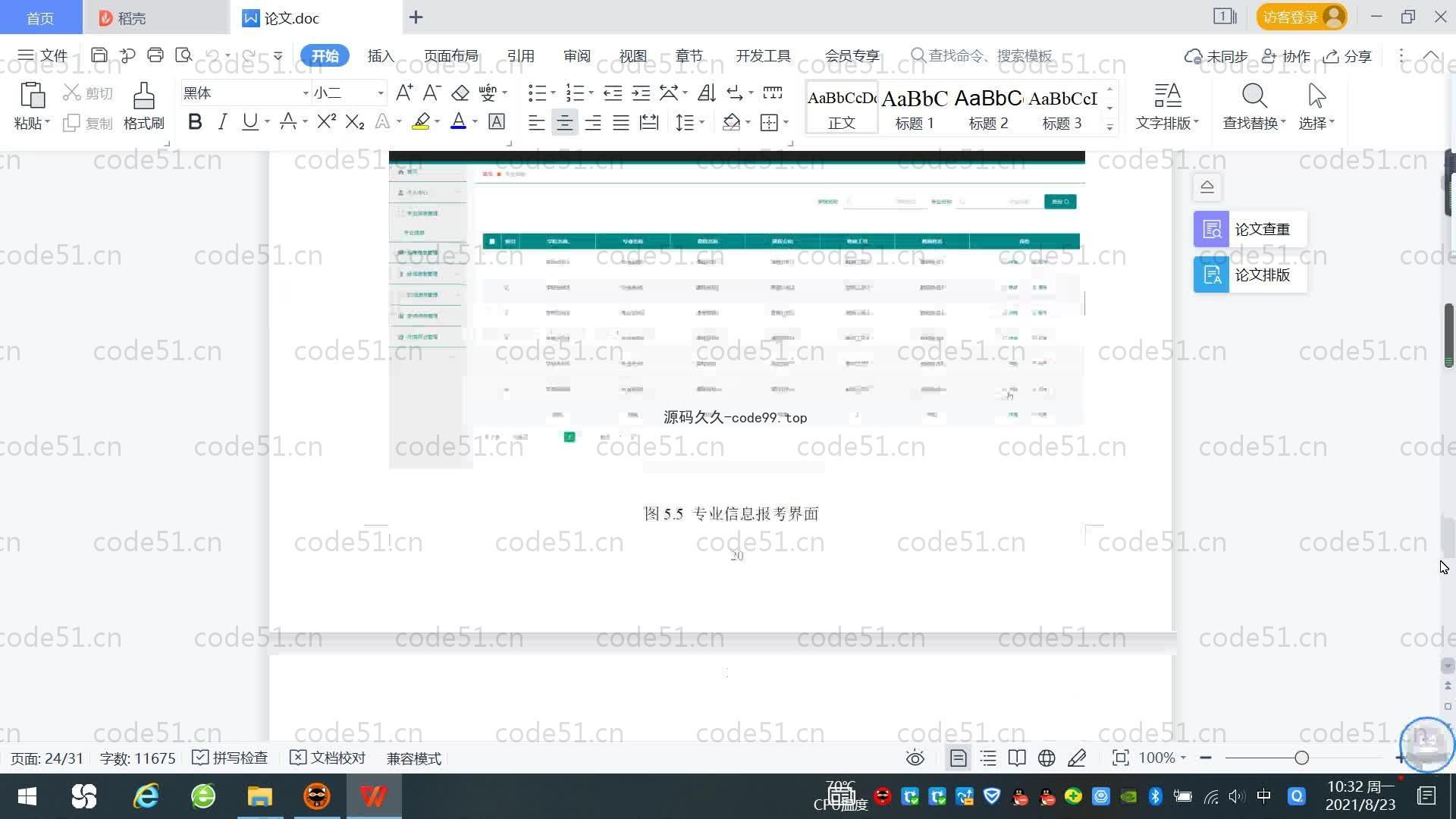
Task: Switch to the 审阅 (Review) tab
Action: (x=577, y=55)
